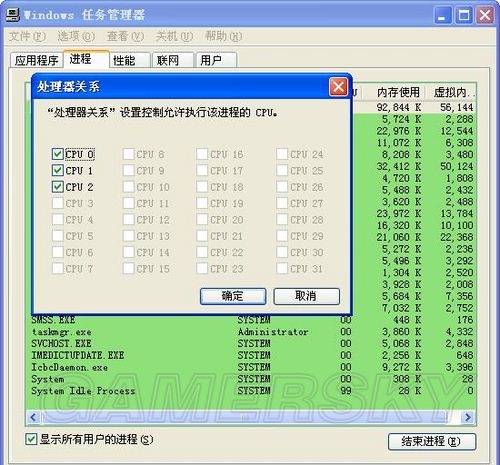Uncheck the CPU 2 checkbox

pos(58,187)
